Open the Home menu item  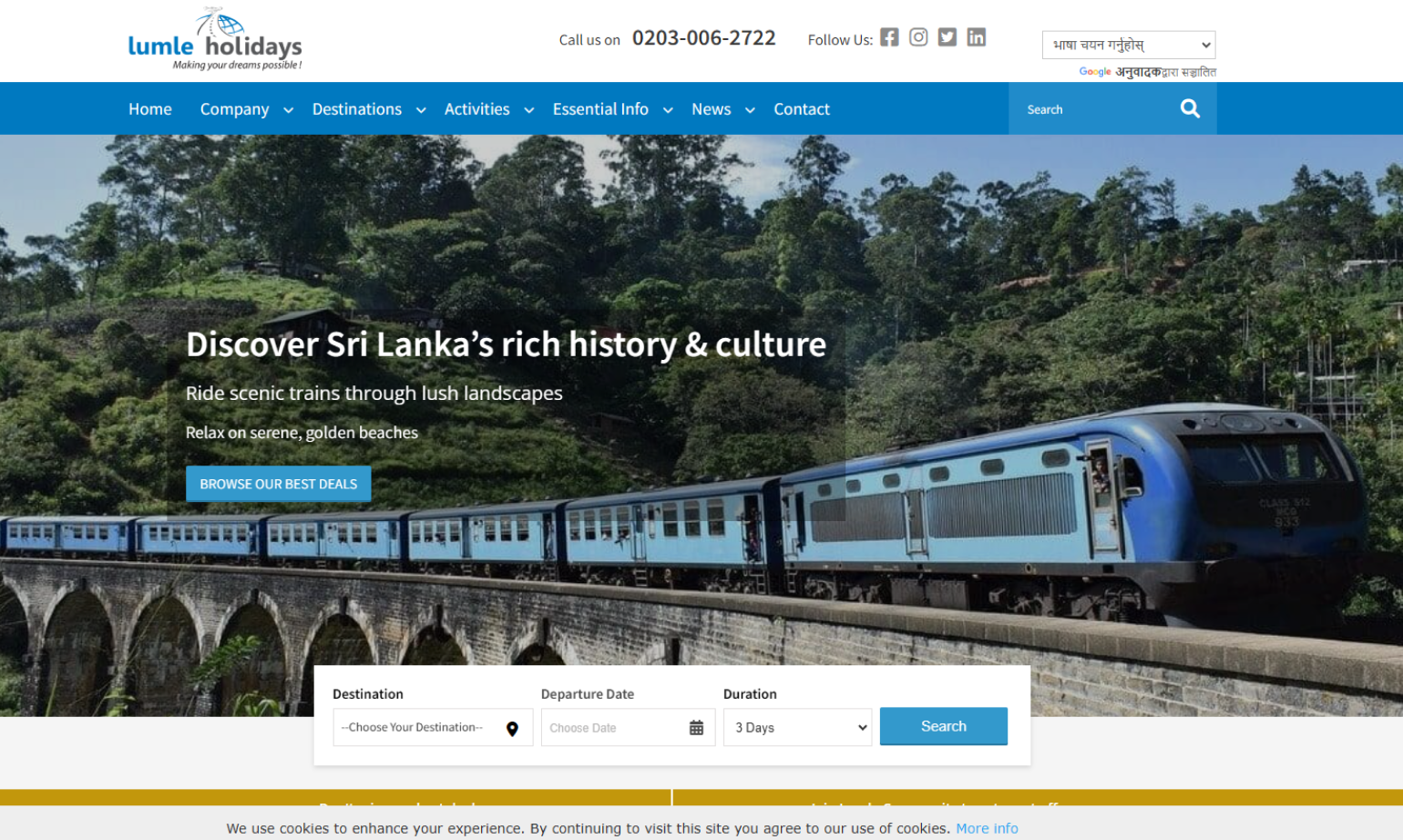click(150, 109)
